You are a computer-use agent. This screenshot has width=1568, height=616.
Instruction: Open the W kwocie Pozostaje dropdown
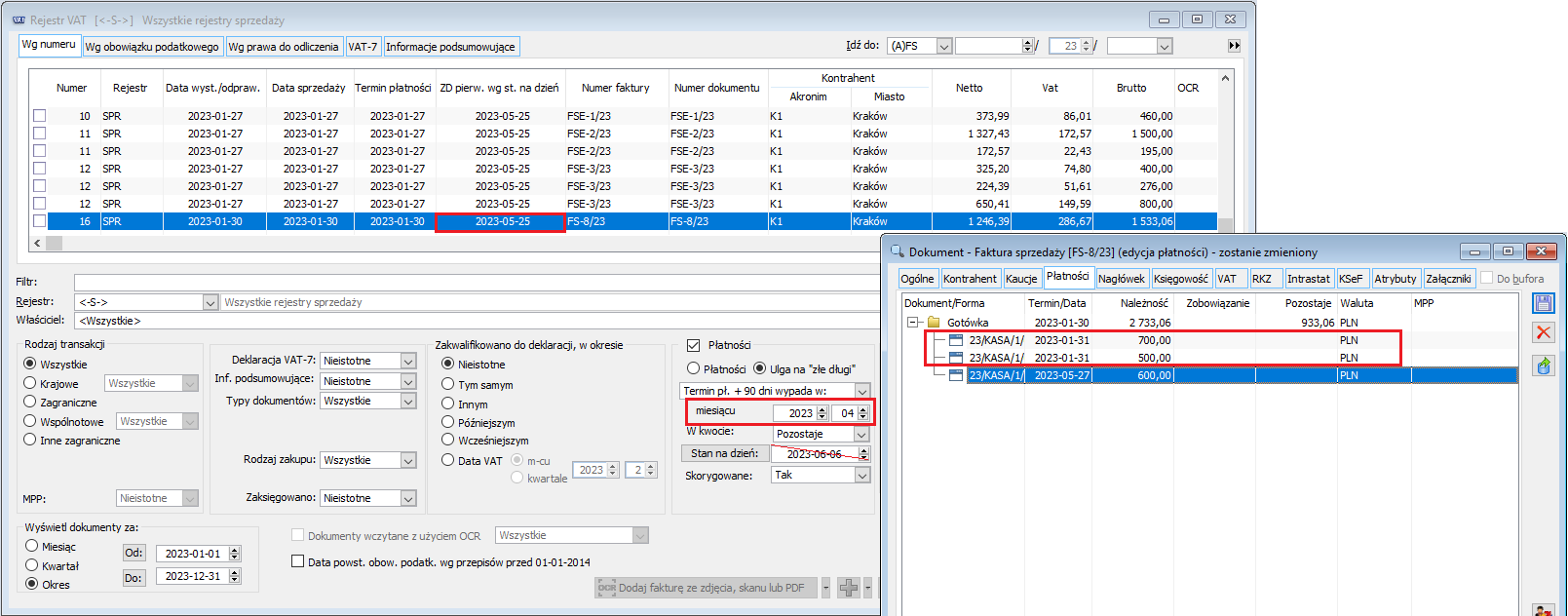click(x=861, y=434)
